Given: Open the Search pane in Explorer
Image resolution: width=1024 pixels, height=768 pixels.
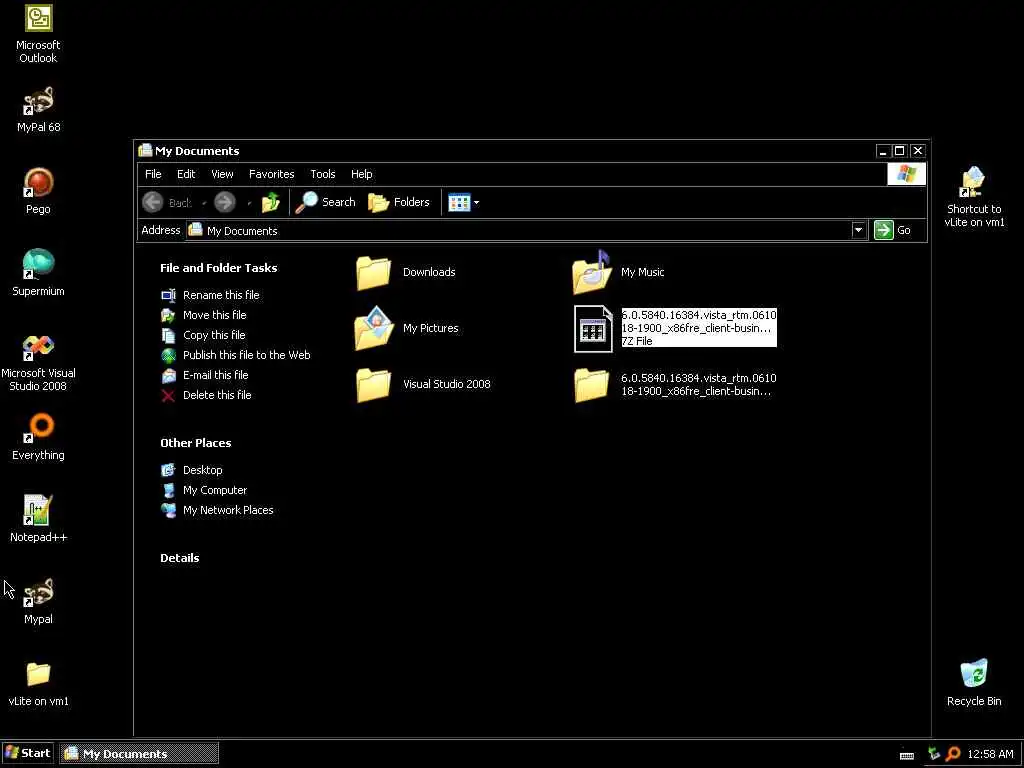Looking at the screenshot, I should 325,202.
